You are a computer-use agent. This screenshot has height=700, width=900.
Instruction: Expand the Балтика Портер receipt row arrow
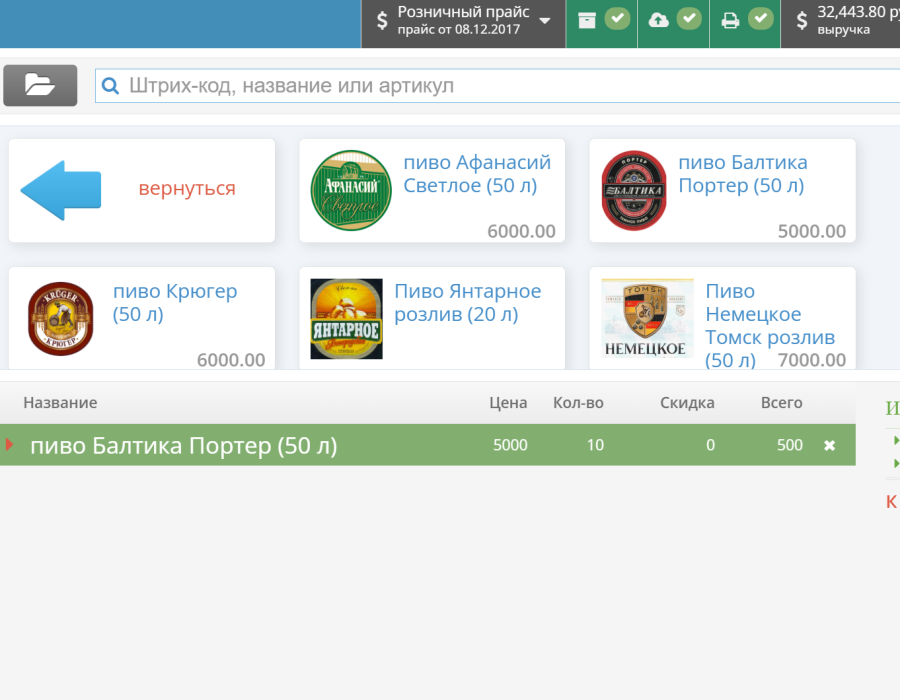point(9,444)
